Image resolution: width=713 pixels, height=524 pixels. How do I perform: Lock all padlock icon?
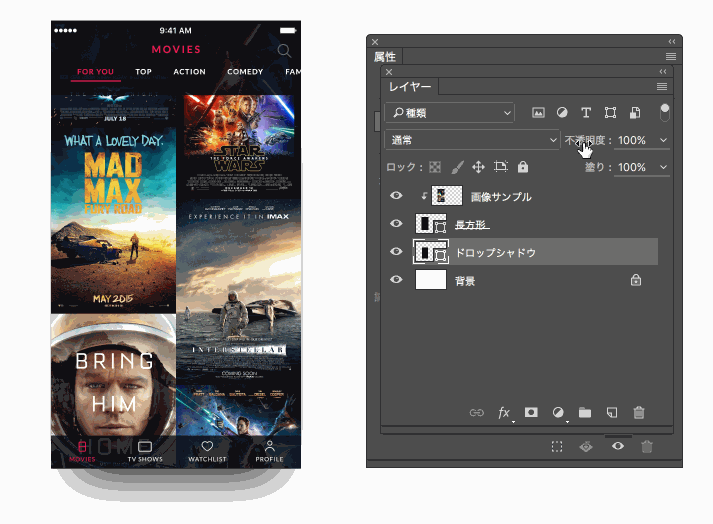pos(523,167)
